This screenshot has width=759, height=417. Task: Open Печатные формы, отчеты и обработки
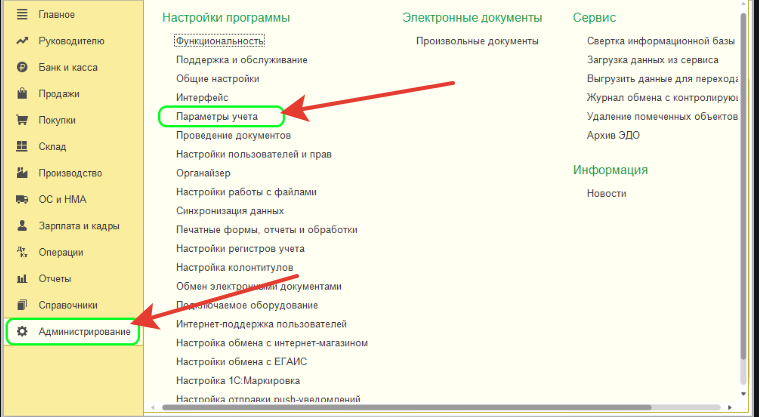point(267,230)
